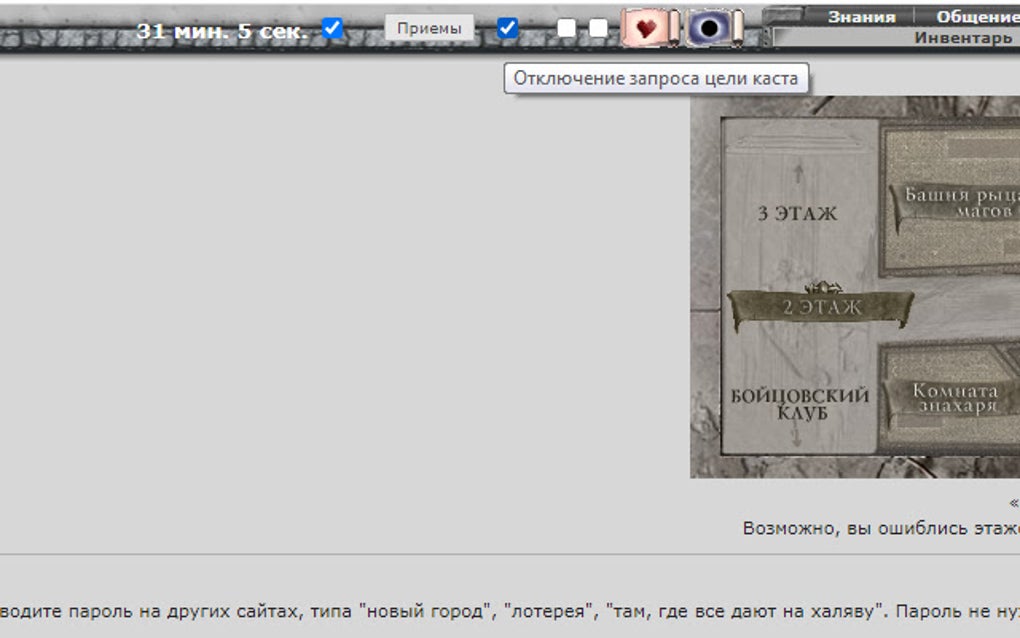Uncheck the box next to the timer
This screenshot has height=638, width=1020.
[x=330, y=28]
